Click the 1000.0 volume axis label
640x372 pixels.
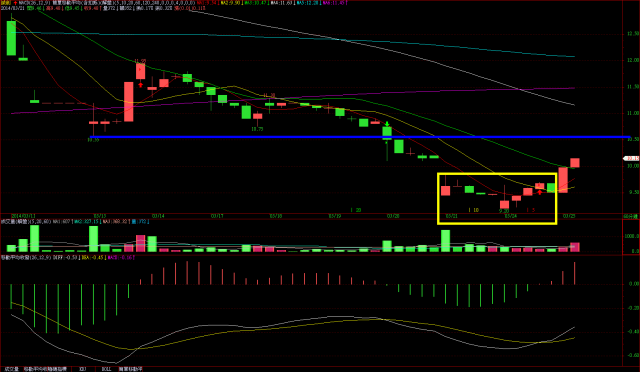click(x=632, y=236)
